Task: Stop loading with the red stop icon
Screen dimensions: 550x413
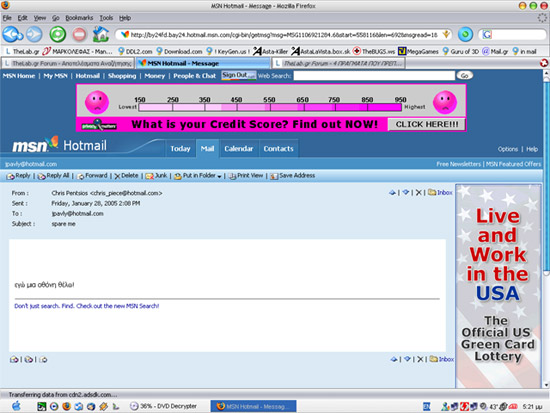Action: point(80,34)
